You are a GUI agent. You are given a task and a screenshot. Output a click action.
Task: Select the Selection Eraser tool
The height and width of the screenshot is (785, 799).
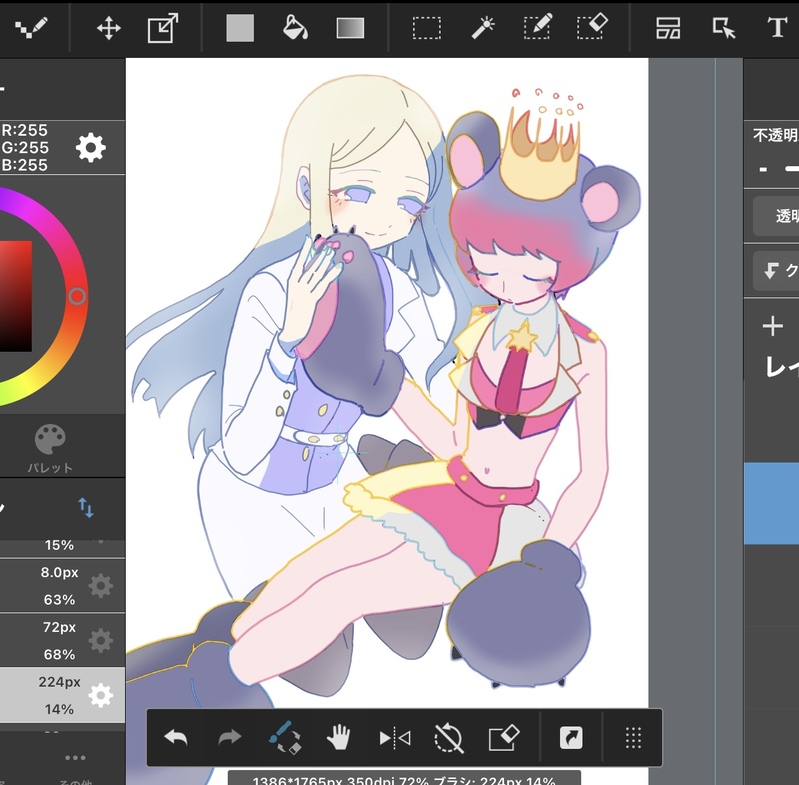(x=593, y=27)
